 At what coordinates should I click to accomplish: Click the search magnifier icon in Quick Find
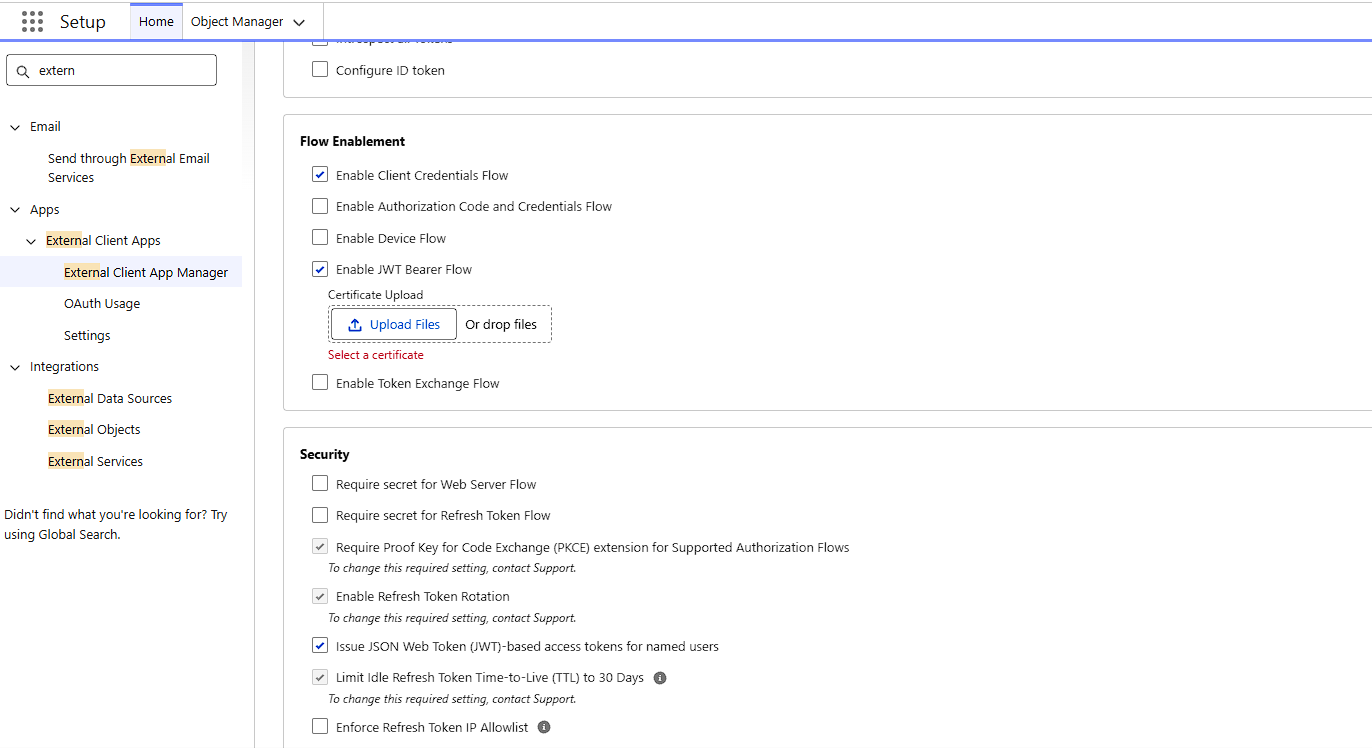pos(23,71)
